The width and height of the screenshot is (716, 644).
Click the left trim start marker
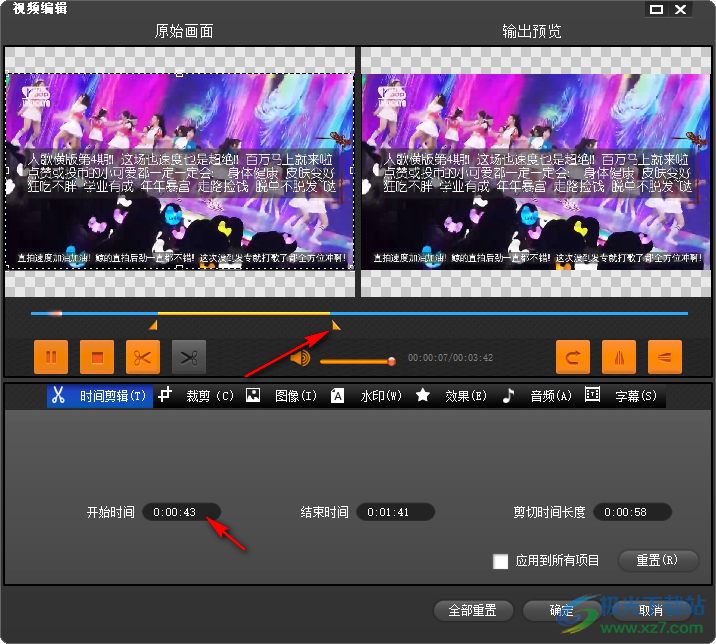pos(153,325)
